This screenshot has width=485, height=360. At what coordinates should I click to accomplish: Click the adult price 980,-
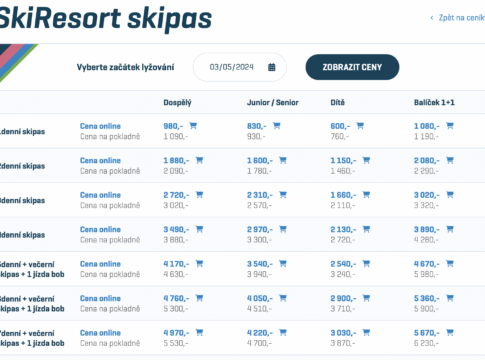click(x=173, y=126)
